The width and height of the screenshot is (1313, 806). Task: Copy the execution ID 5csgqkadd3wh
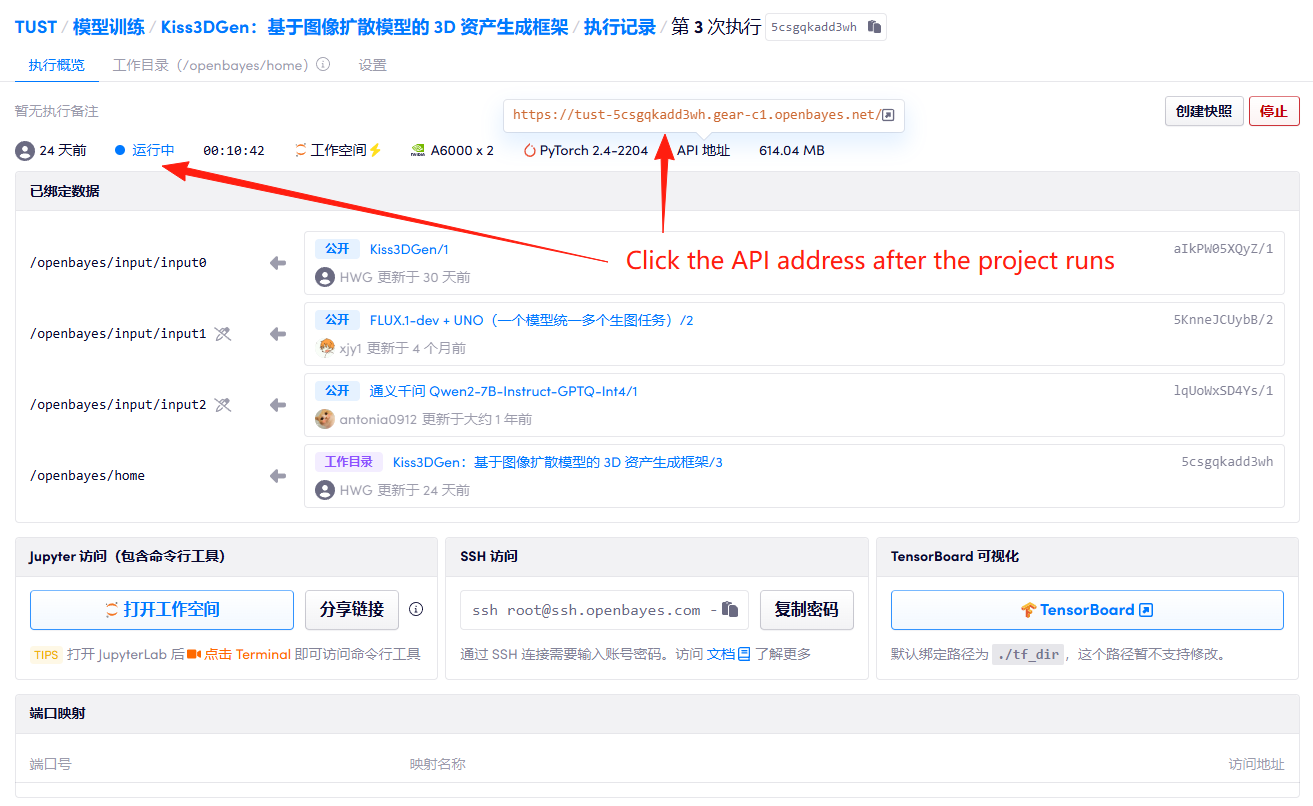(x=874, y=27)
